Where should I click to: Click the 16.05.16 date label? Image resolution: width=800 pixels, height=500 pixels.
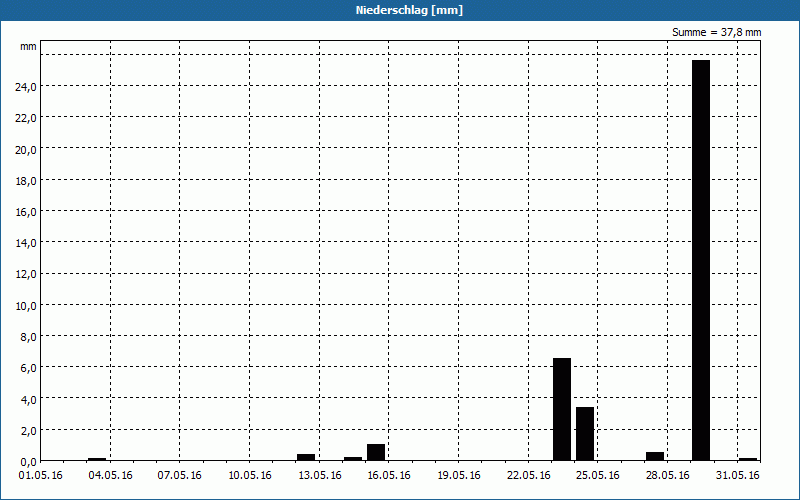coord(389,476)
